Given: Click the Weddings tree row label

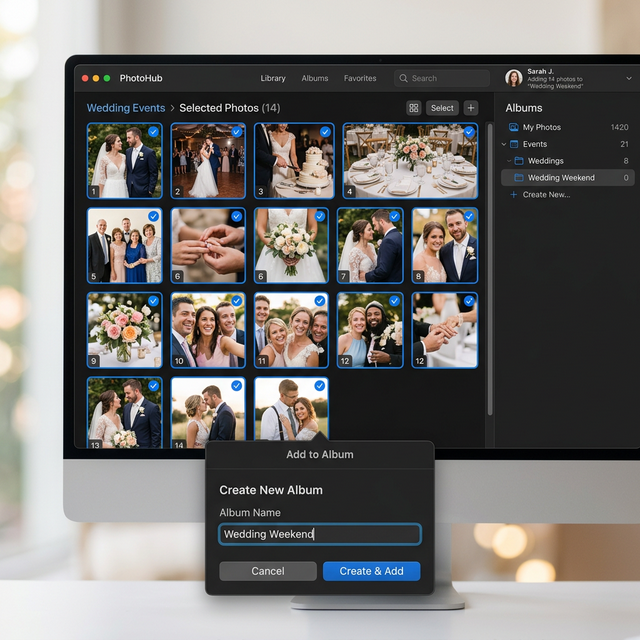Looking at the screenshot, I should pos(545,161).
